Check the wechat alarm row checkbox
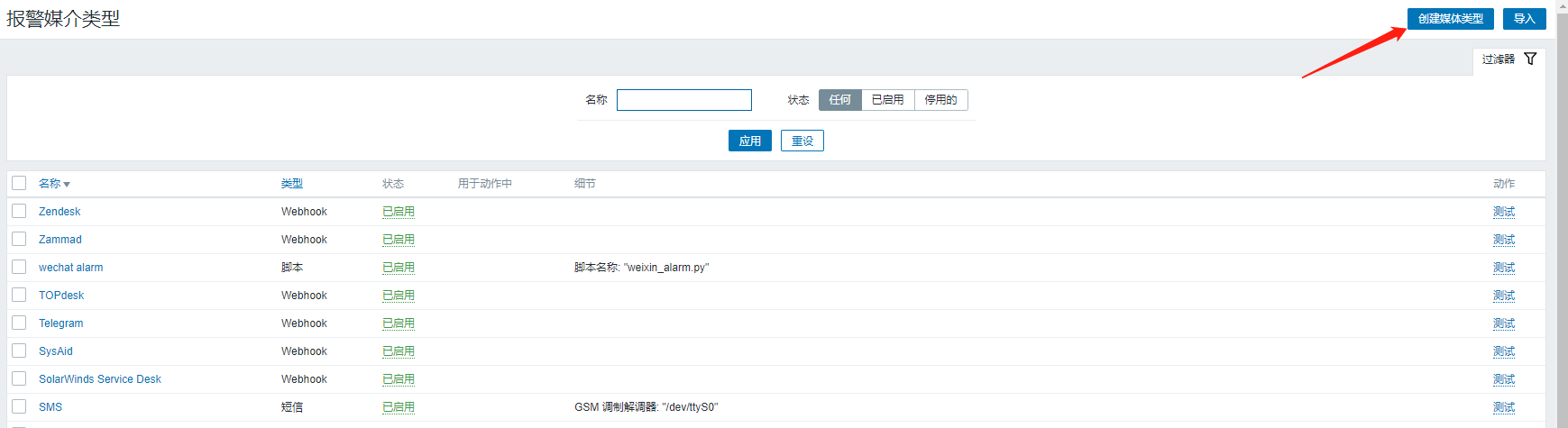The image size is (1568, 428). coord(19,267)
